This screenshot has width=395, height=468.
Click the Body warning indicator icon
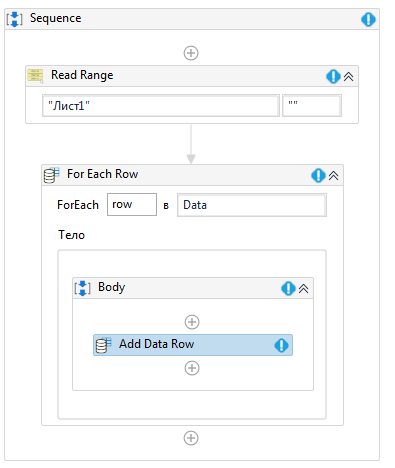click(x=288, y=288)
